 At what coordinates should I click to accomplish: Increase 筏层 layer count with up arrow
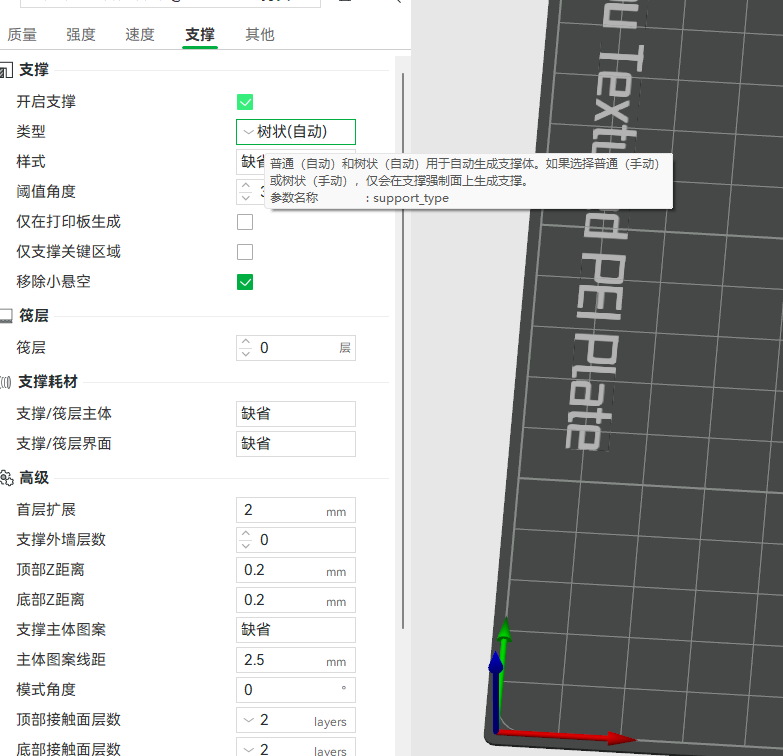(246, 342)
